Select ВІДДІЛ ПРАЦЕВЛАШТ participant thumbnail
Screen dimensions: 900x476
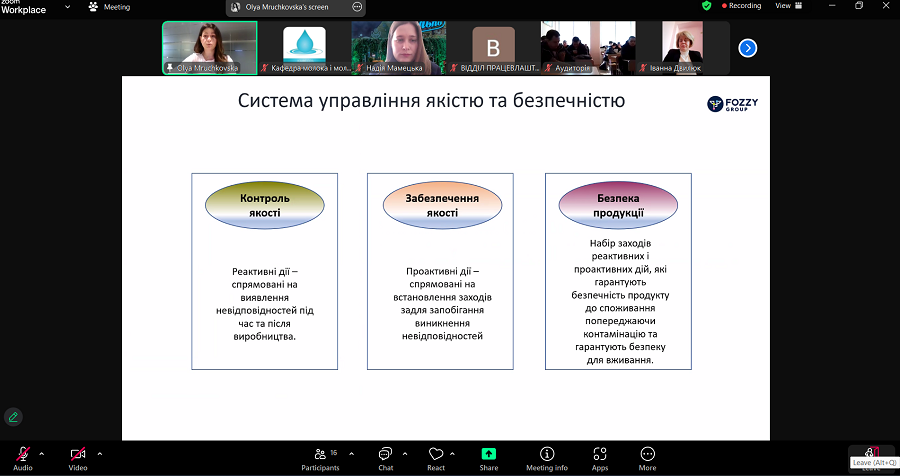[x=493, y=48]
